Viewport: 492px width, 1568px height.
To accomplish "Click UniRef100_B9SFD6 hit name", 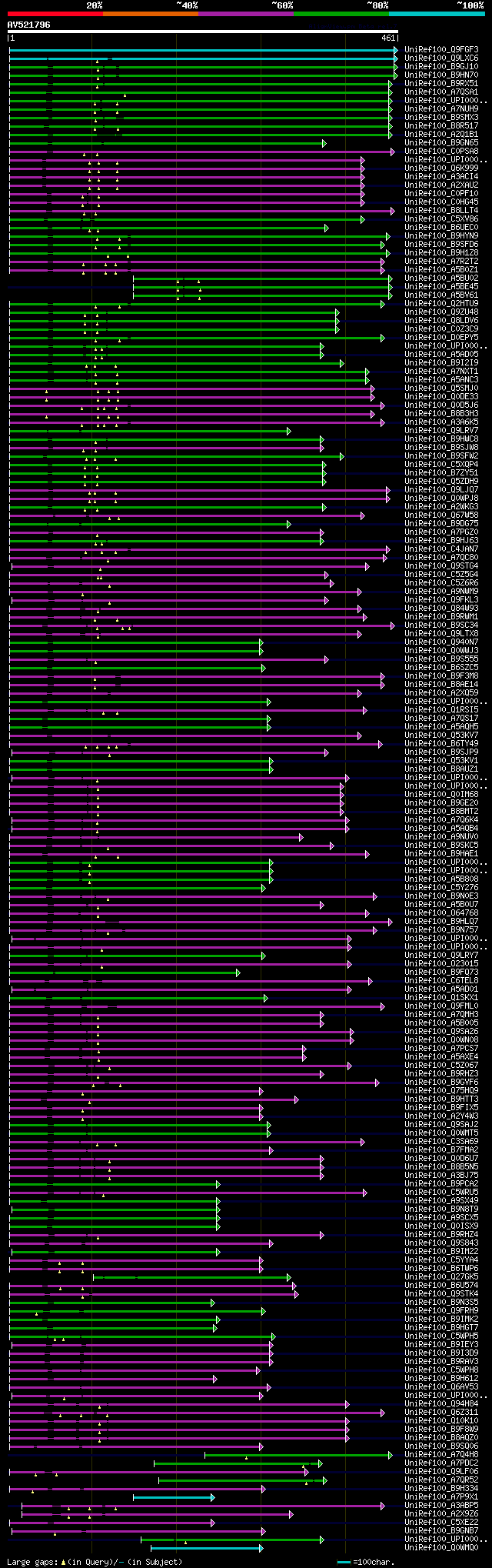I will coord(441,245).
